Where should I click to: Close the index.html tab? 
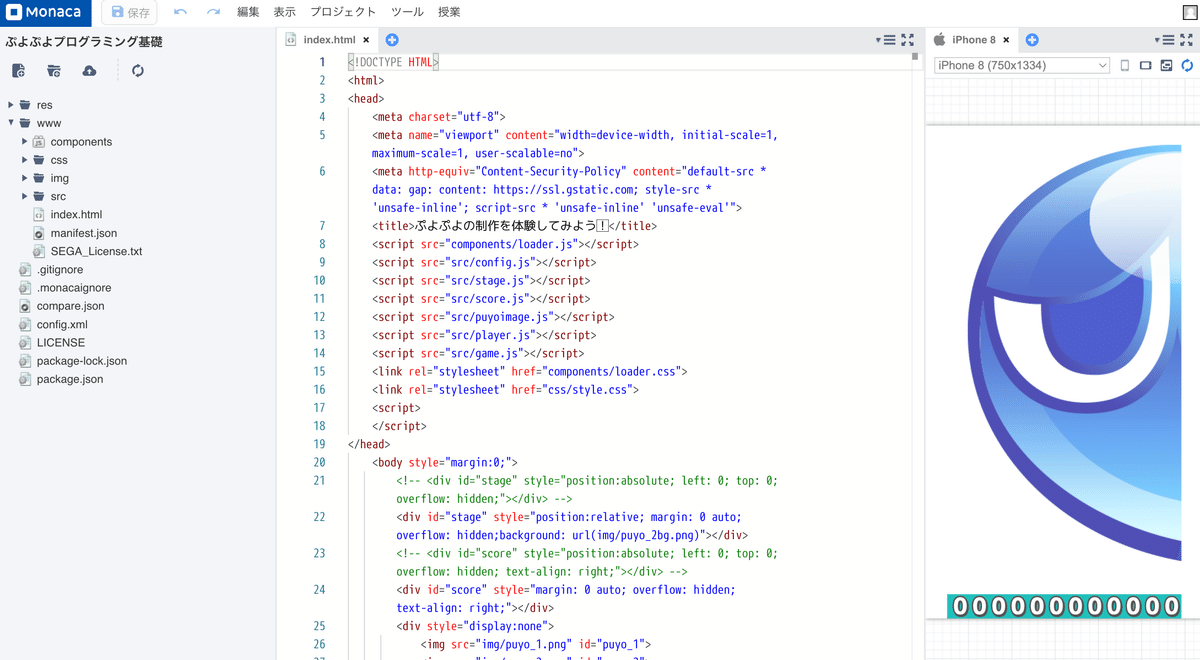point(366,40)
